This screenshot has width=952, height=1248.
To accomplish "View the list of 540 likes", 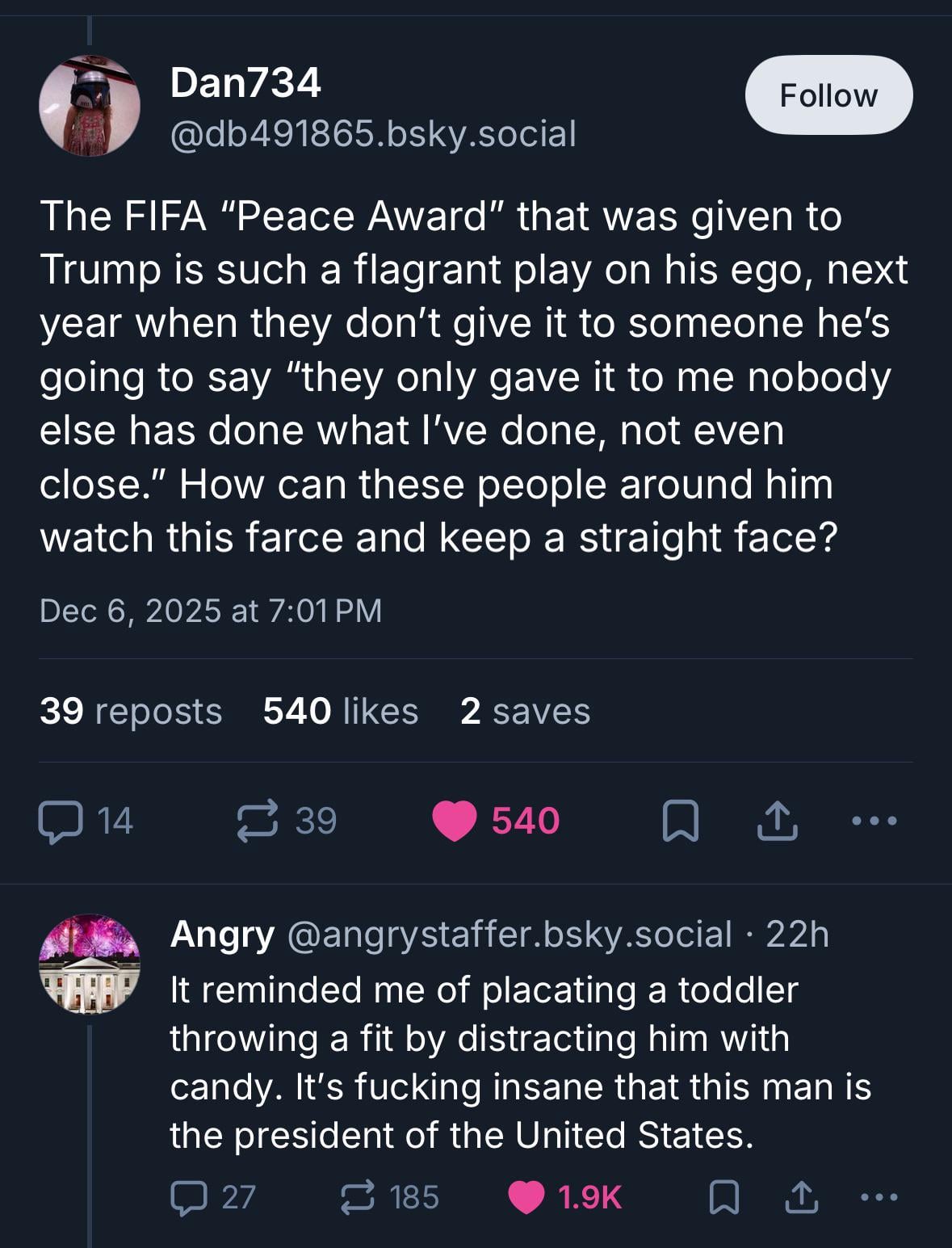I will (341, 712).
